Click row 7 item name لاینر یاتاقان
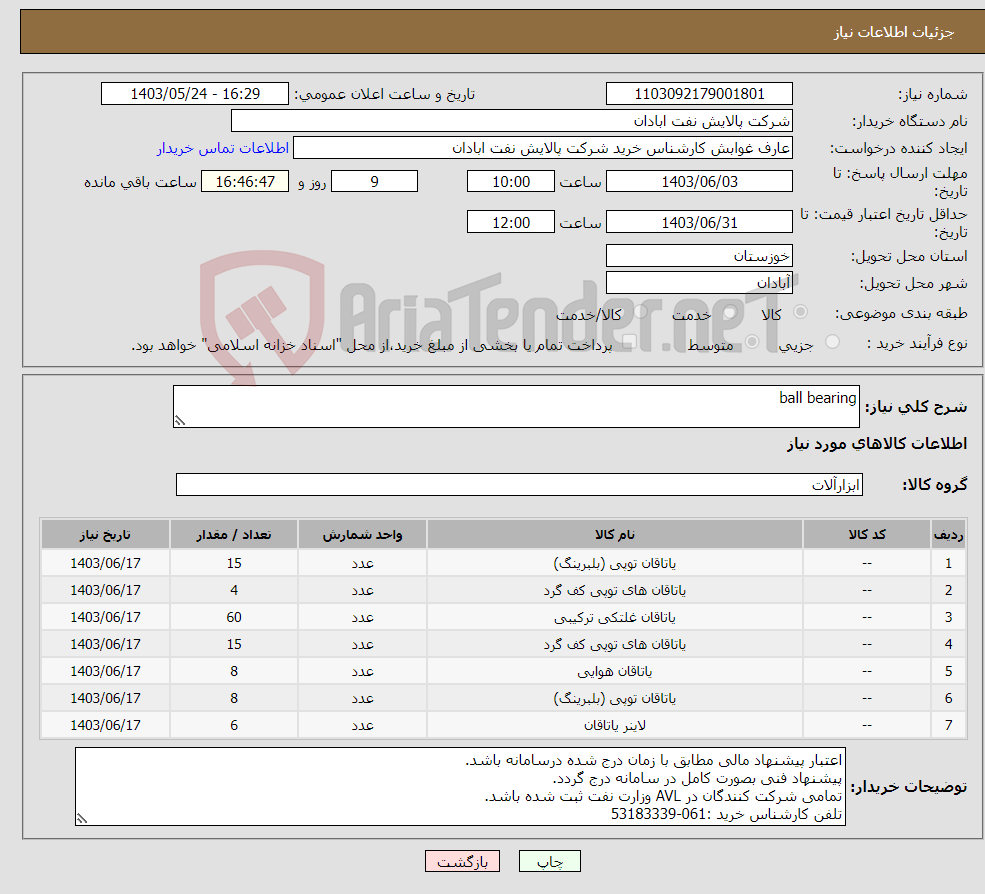Image resolution: width=985 pixels, height=894 pixels. (614, 725)
